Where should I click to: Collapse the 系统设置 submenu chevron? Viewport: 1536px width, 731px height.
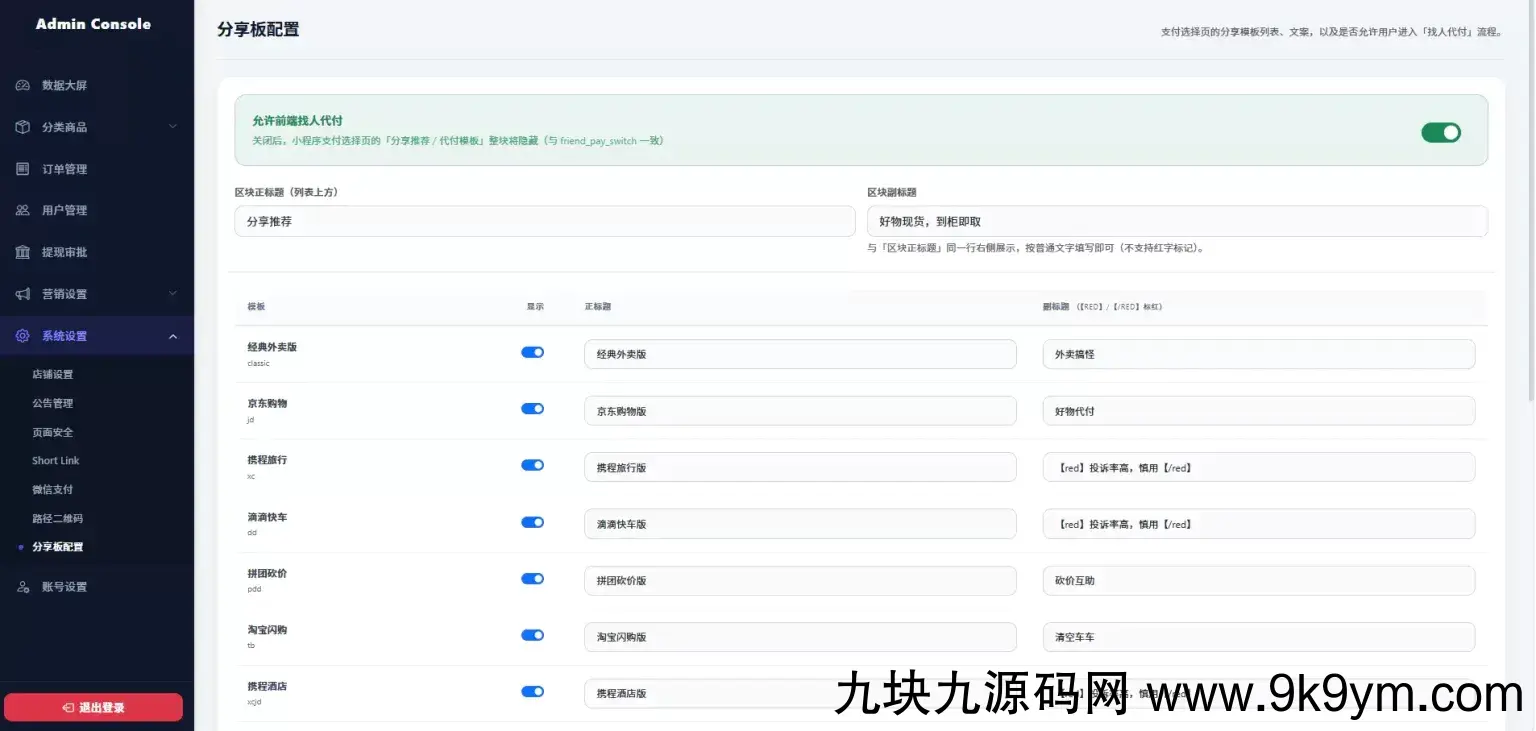tap(173, 336)
